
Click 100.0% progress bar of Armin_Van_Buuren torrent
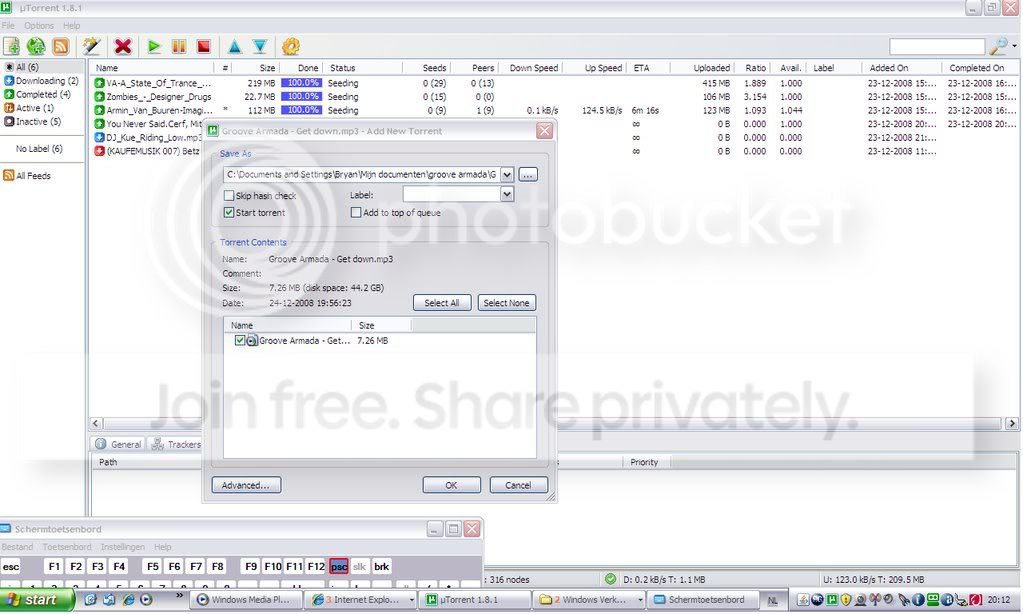click(x=301, y=110)
